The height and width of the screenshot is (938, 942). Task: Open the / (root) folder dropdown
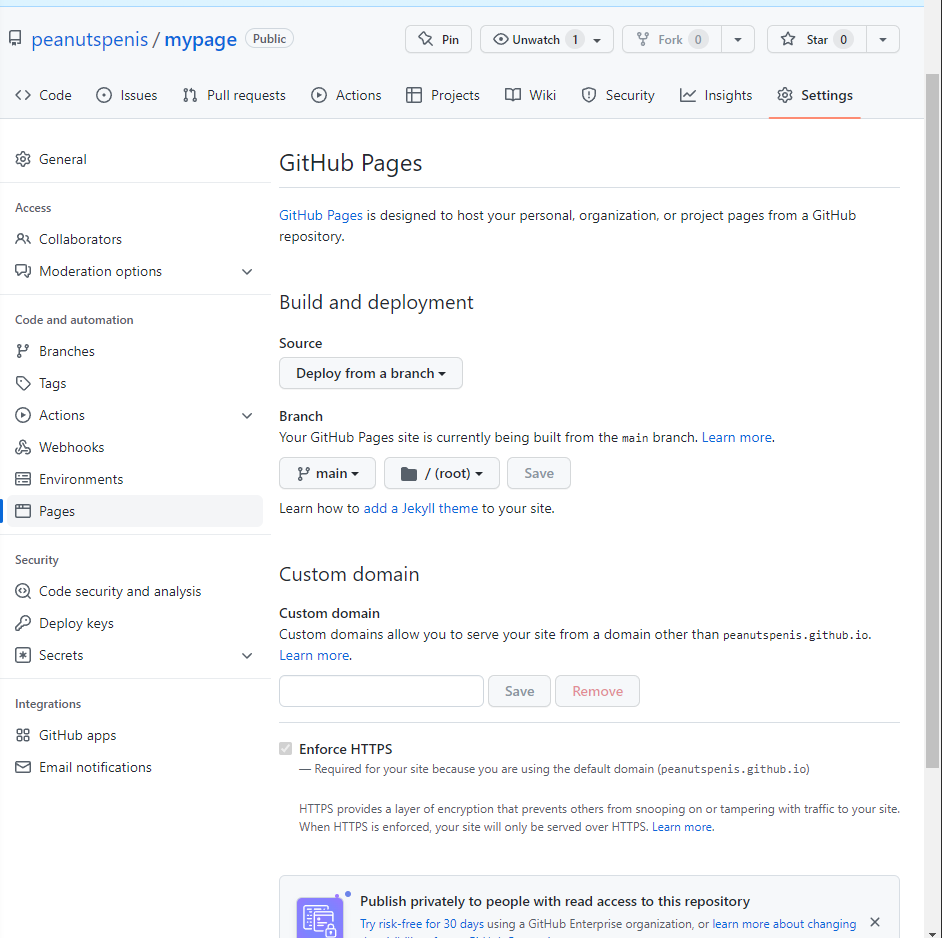pos(442,474)
